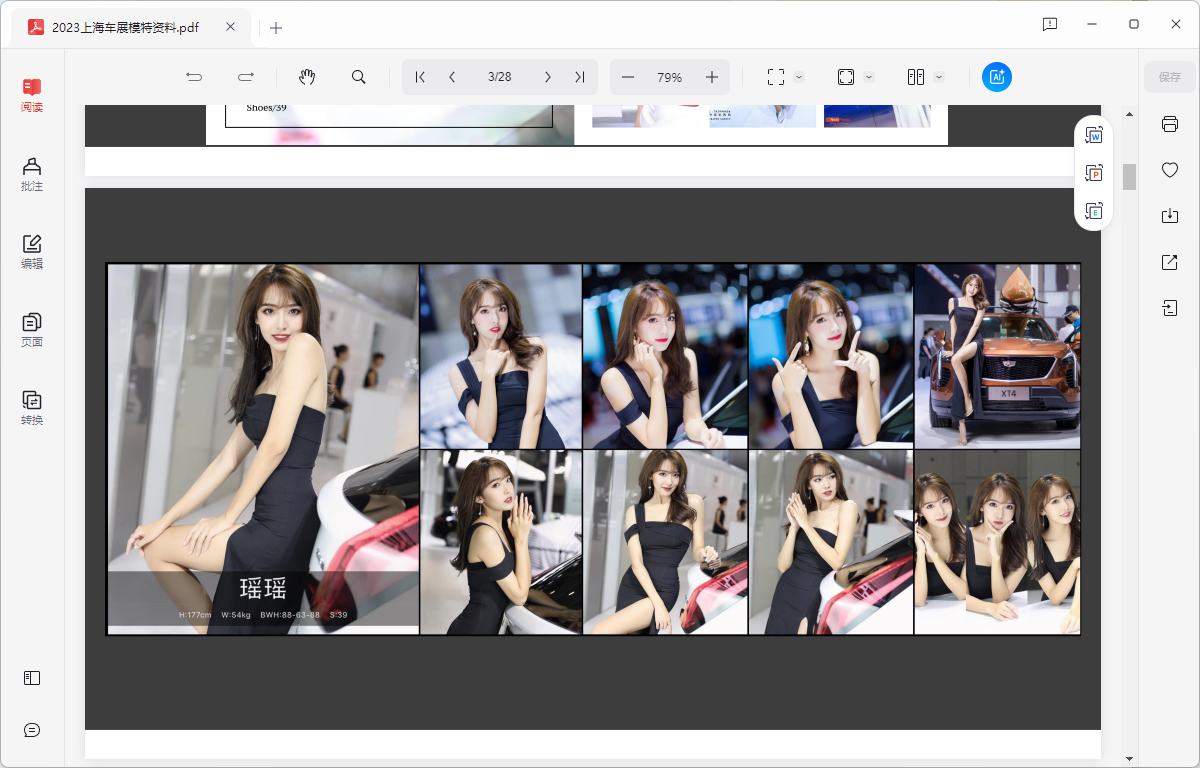This screenshot has width=1200, height=768.
Task: Click the page number field 3/28
Action: coord(500,77)
